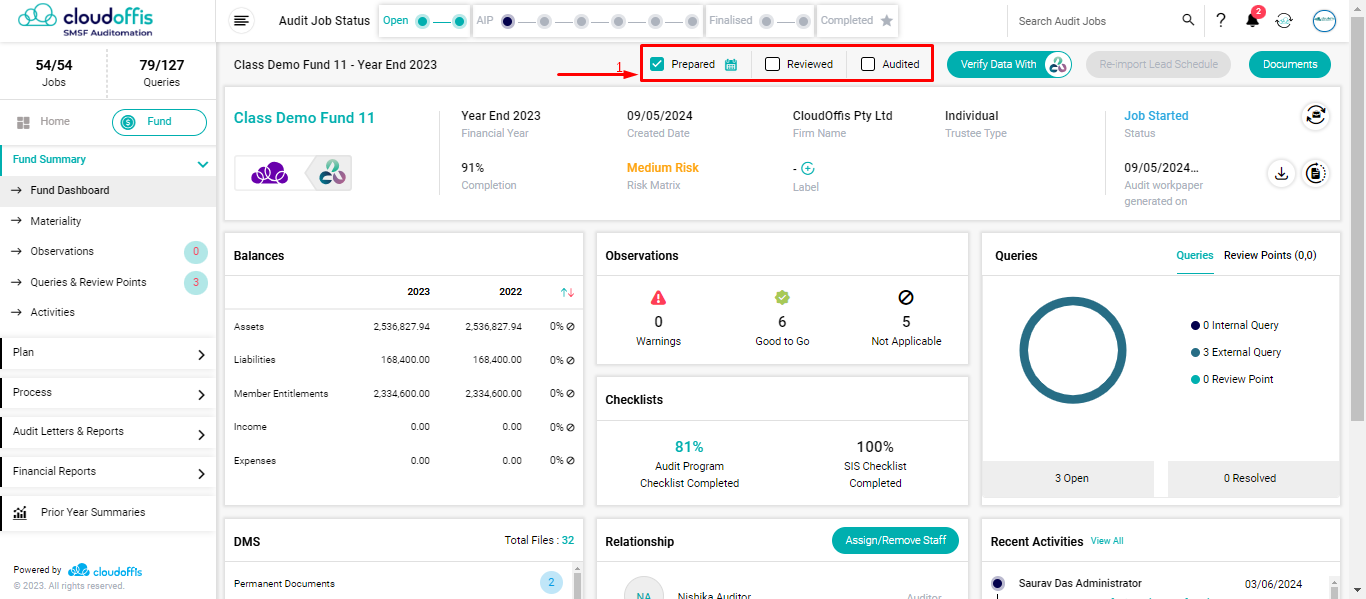Click the Medium Risk text
Image resolution: width=1366 pixels, height=599 pixels.
[x=663, y=168]
